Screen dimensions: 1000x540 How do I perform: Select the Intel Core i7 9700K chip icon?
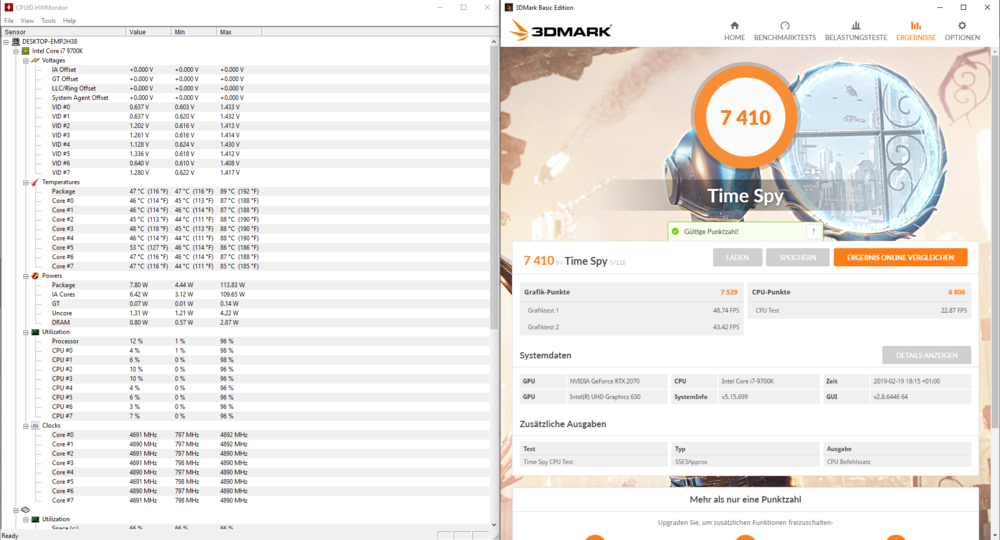pos(26,50)
